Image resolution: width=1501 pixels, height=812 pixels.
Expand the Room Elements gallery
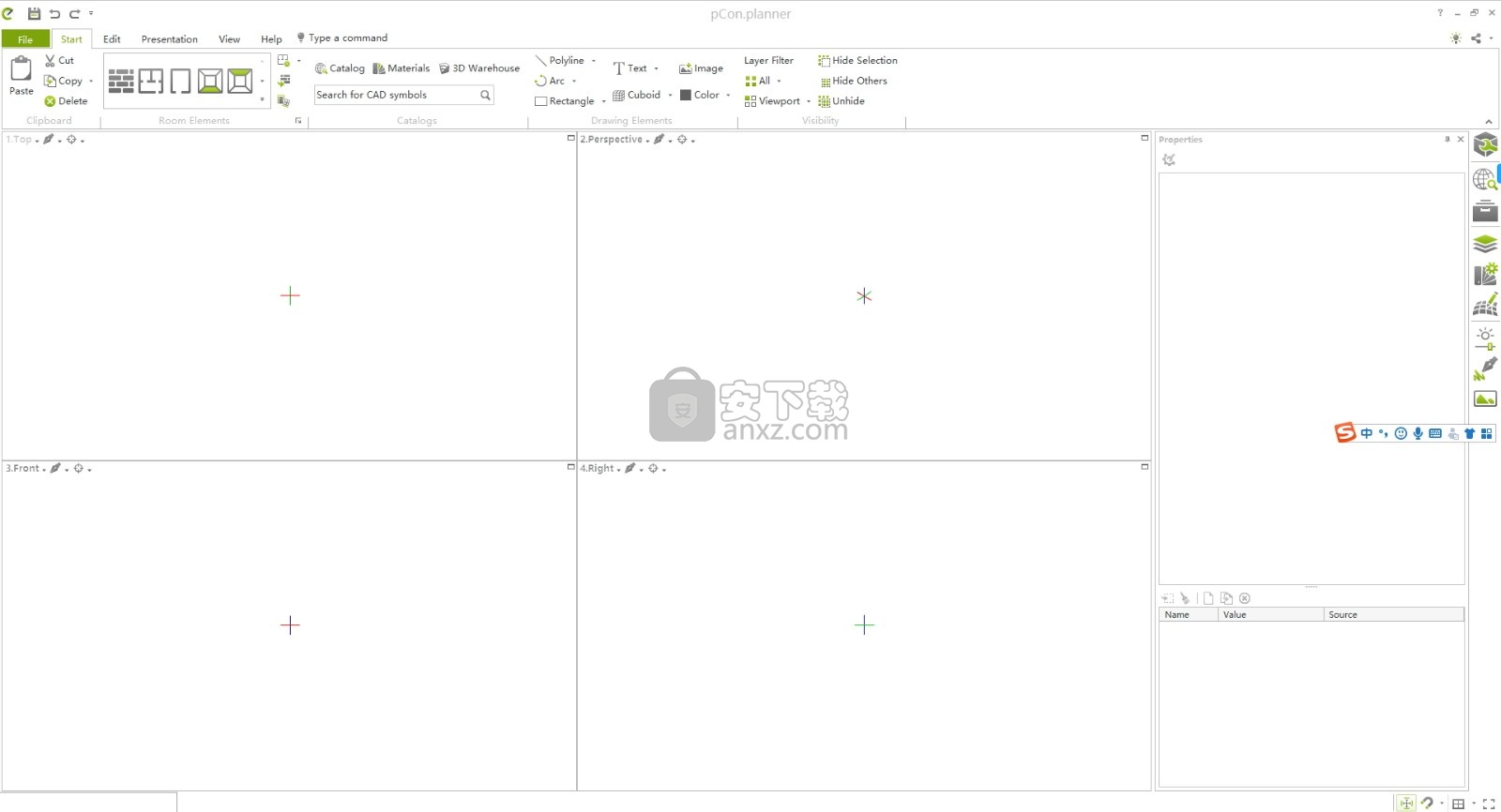tap(262, 99)
